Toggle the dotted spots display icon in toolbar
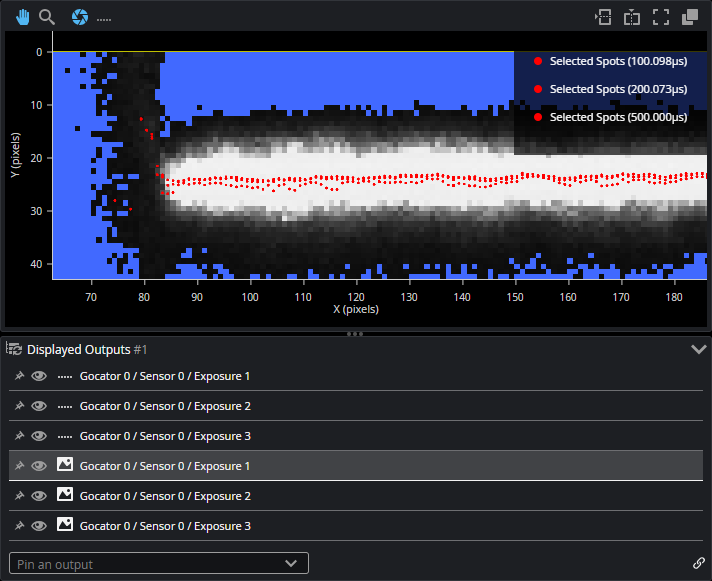The width and height of the screenshot is (712, 581). [103, 18]
